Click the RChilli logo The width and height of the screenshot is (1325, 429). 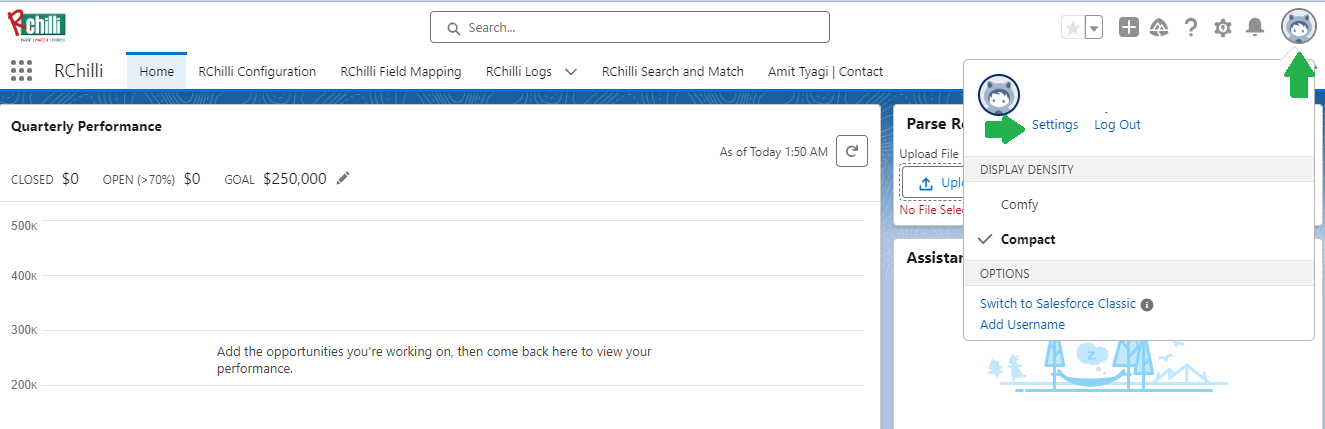(37, 26)
